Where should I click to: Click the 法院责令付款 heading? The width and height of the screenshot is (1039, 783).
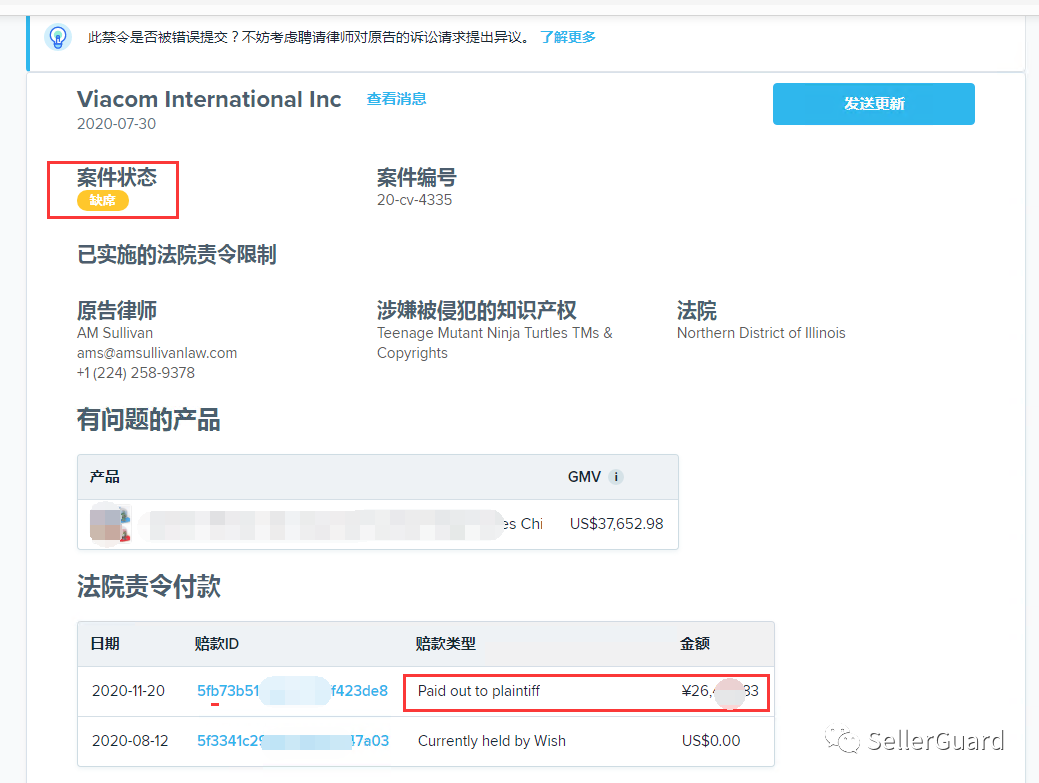click(148, 586)
